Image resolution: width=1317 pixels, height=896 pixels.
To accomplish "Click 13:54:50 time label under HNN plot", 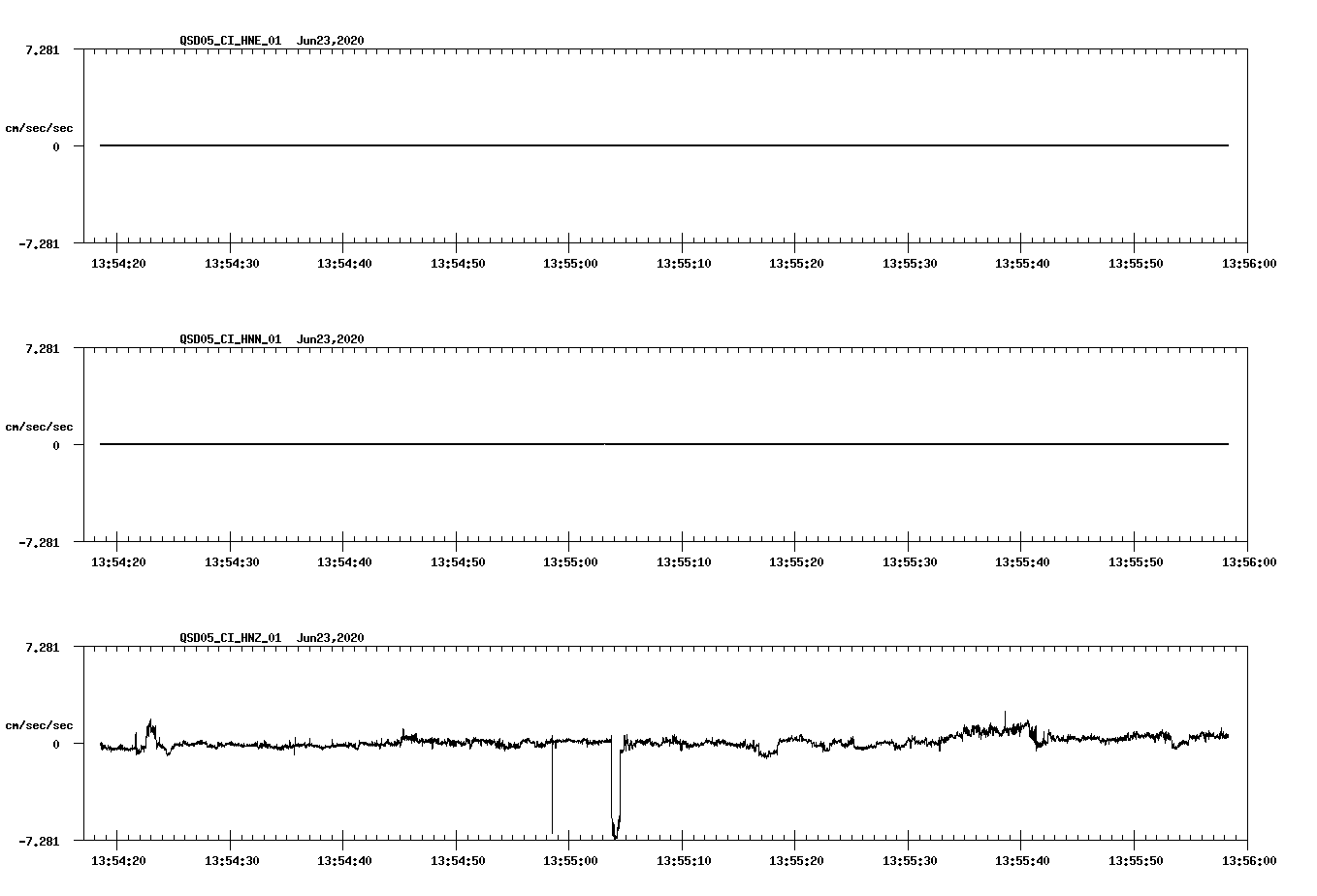I will pyautogui.click(x=457, y=561).
